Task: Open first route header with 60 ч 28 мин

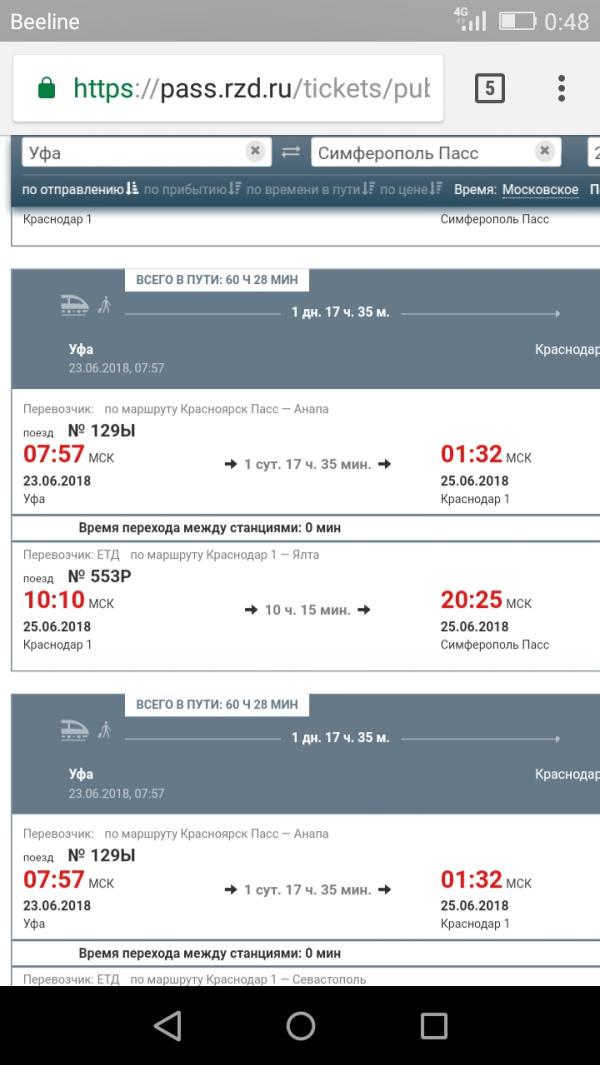Action: pyautogui.click(x=306, y=329)
